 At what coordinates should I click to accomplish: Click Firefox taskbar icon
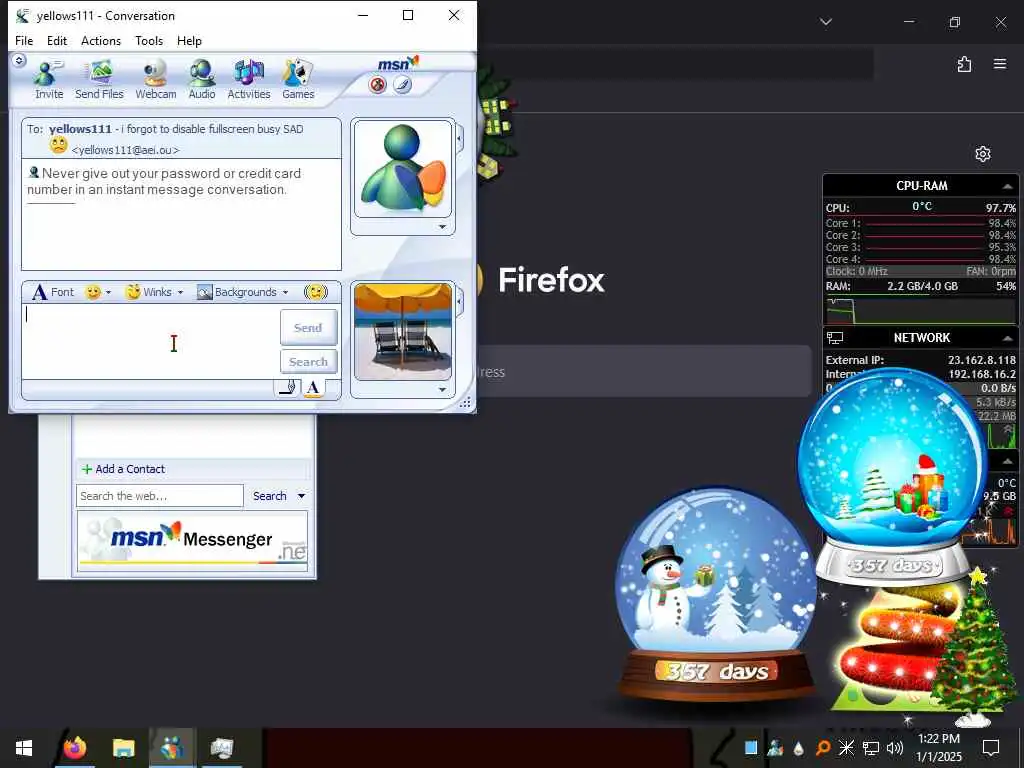point(74,748)
